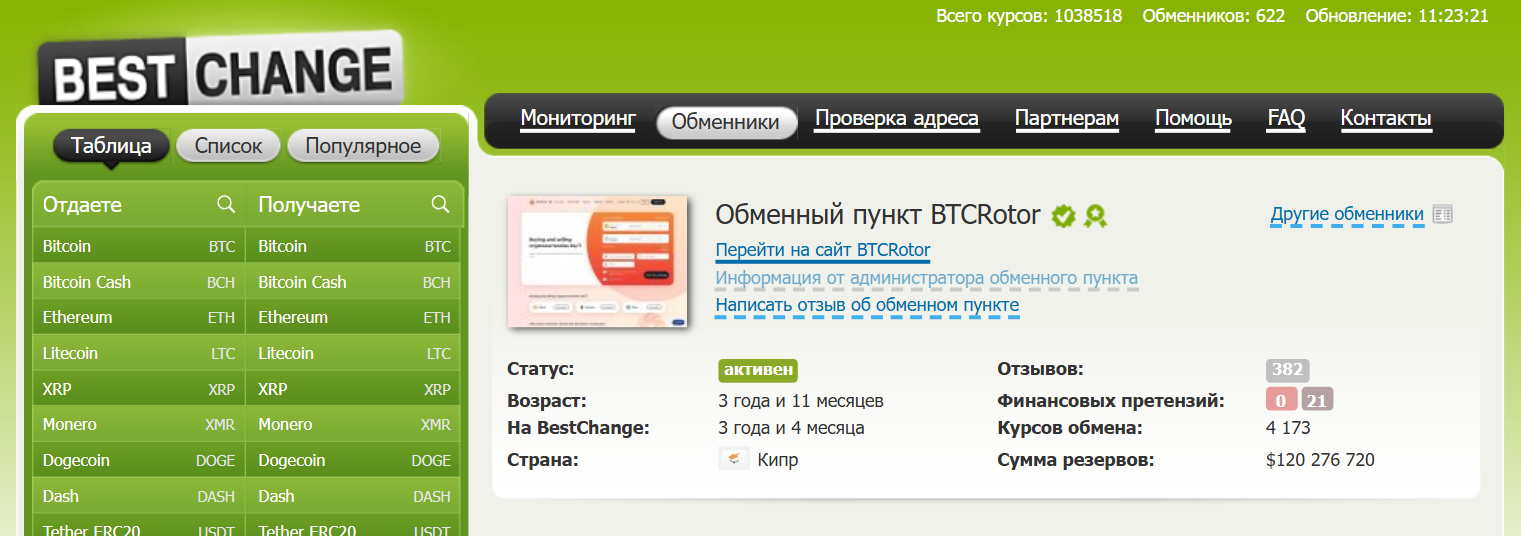The image size is (1521, 536).
Task: Select Bitcoin in Получаете column
Action: click(354, 246)
